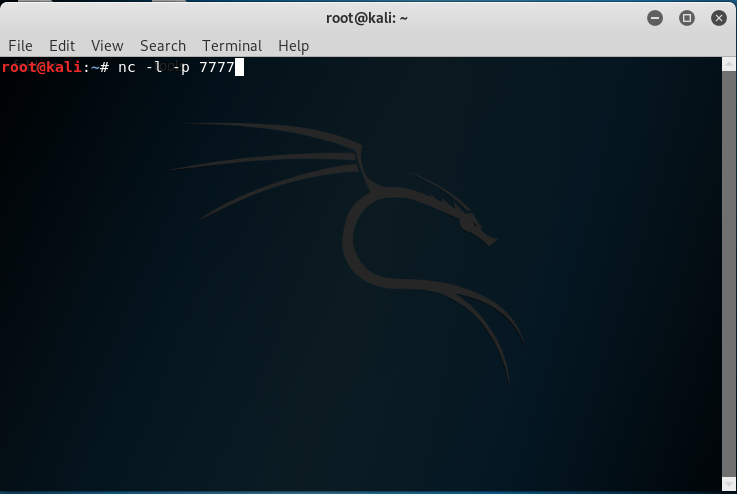This screenshot has height=494, width=737.
Task: Click the root@kali prompt text
Action: click(55, 67)
